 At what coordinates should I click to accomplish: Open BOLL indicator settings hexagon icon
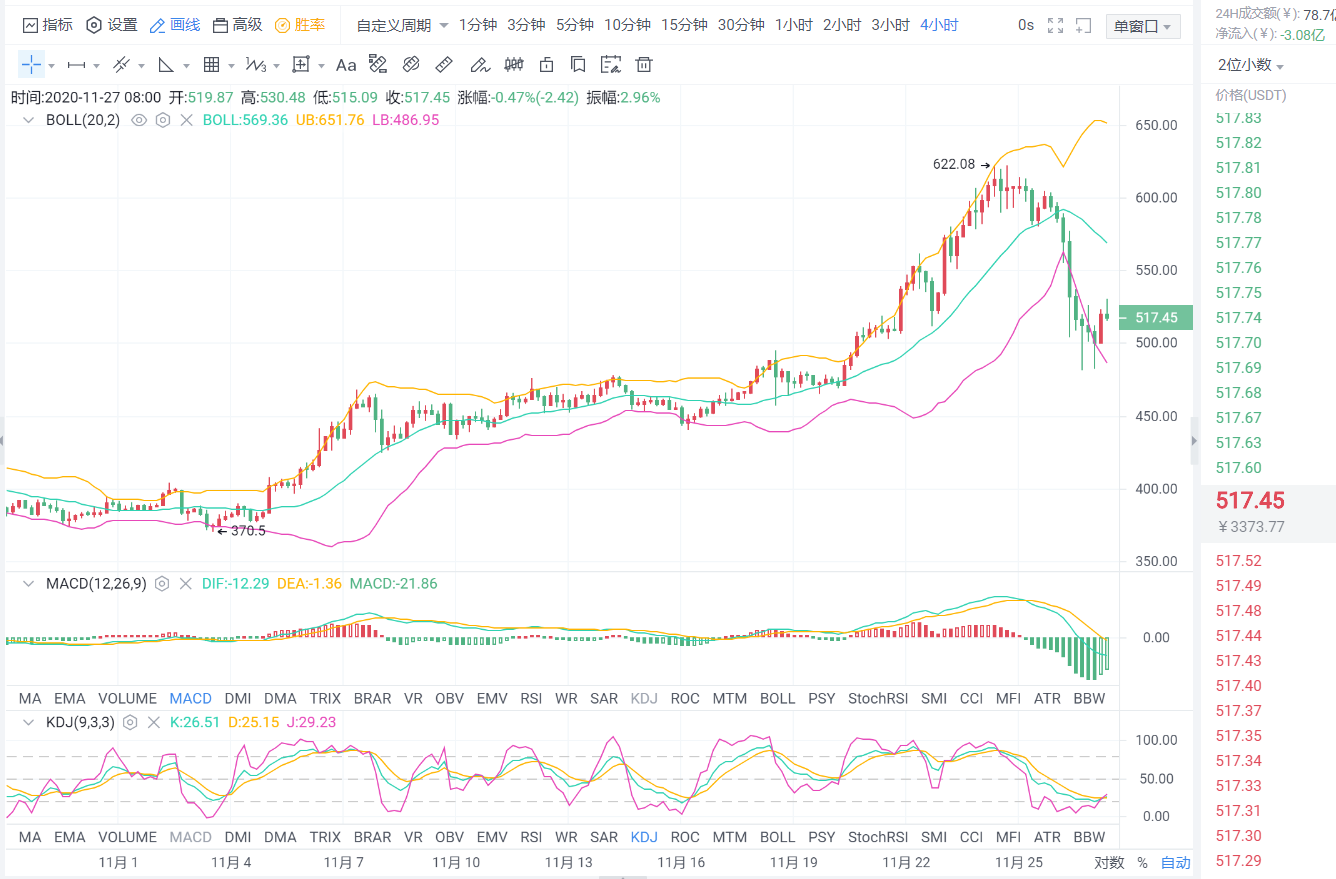(x=163, y=120)
